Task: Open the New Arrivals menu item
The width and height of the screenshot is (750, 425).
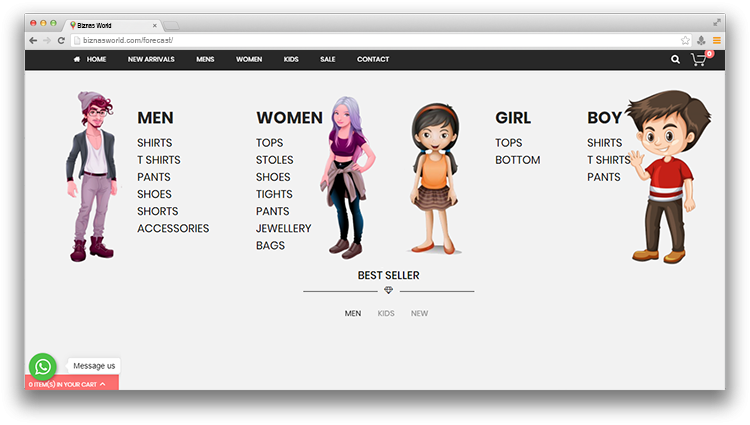Action: [x=151, y=60]
